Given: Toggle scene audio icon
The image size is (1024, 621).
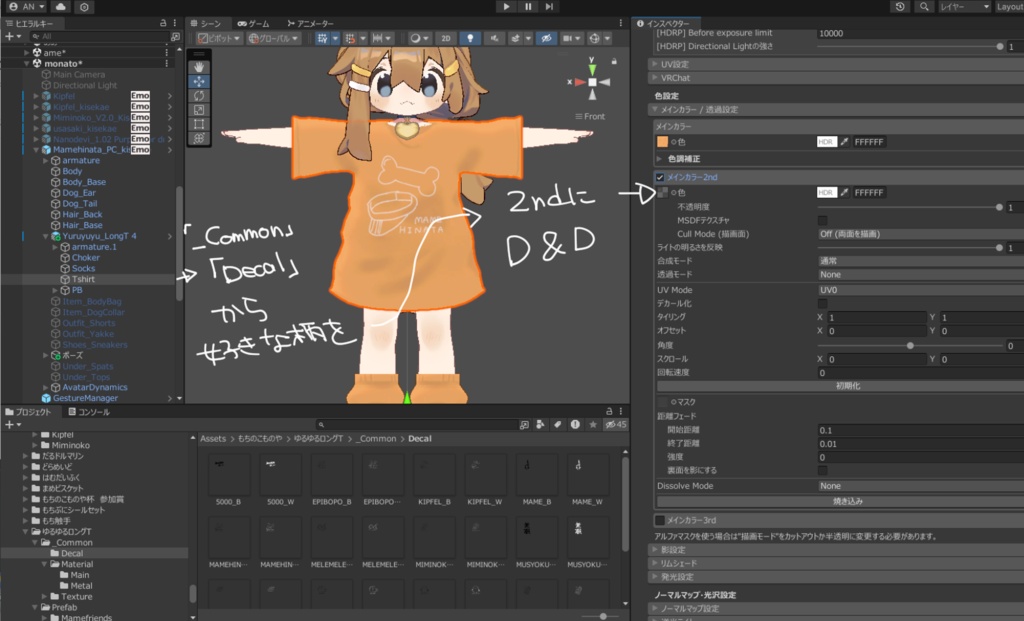Looking at the screenshot, I should coord(494,39).
